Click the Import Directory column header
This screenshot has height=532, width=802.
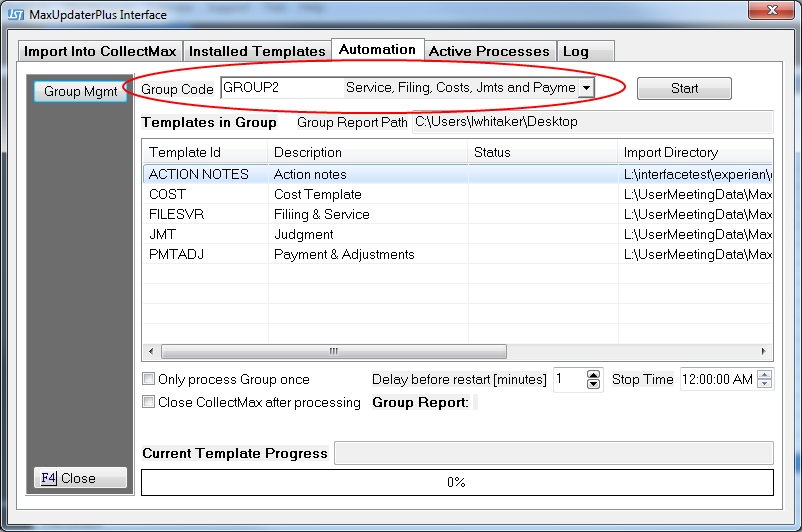click(x=670, y=152)
